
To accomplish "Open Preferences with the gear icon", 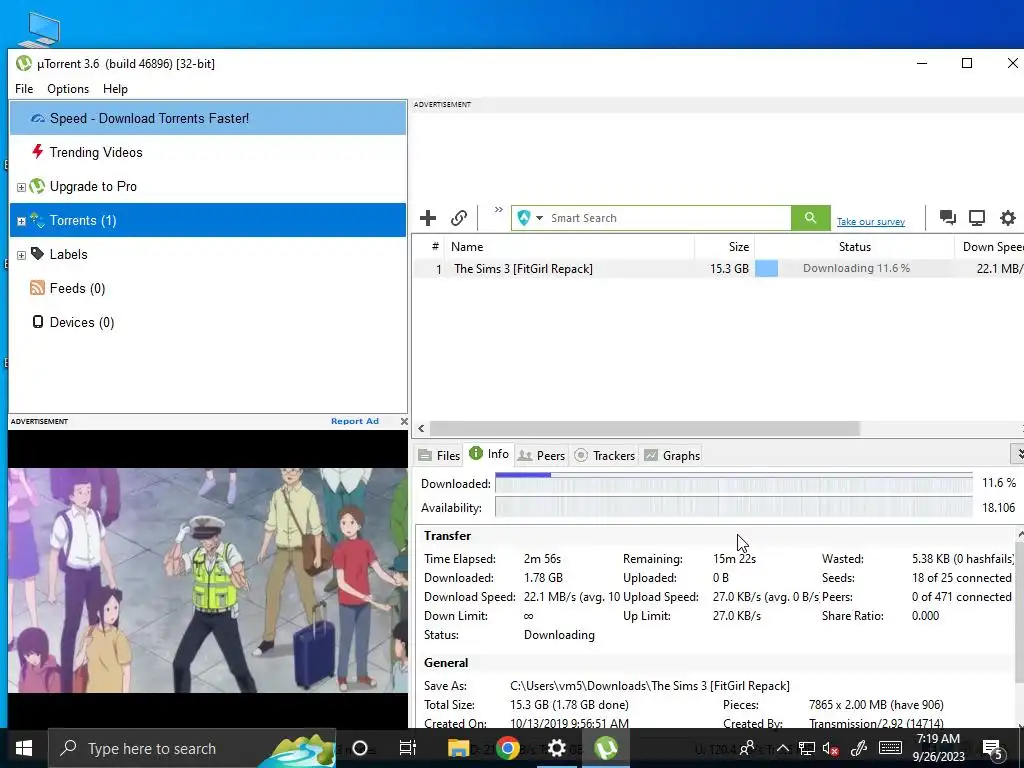I will click(1008, 217).
